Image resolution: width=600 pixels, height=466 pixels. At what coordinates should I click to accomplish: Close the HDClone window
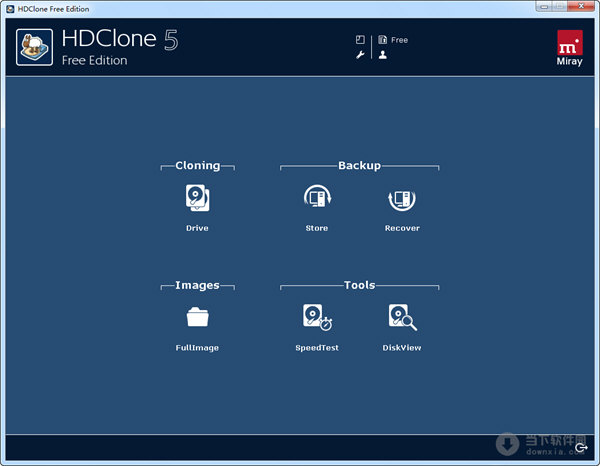pos(581,6)
